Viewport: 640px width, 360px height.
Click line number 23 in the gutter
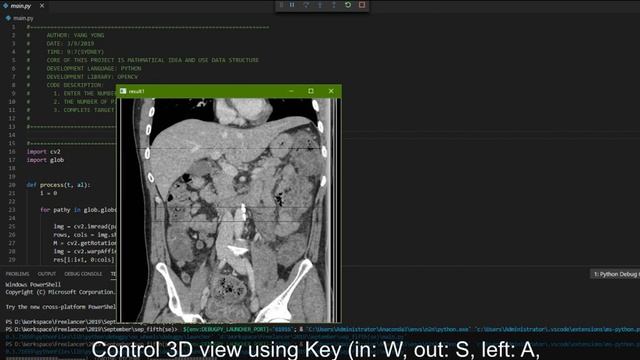(12, 210)
